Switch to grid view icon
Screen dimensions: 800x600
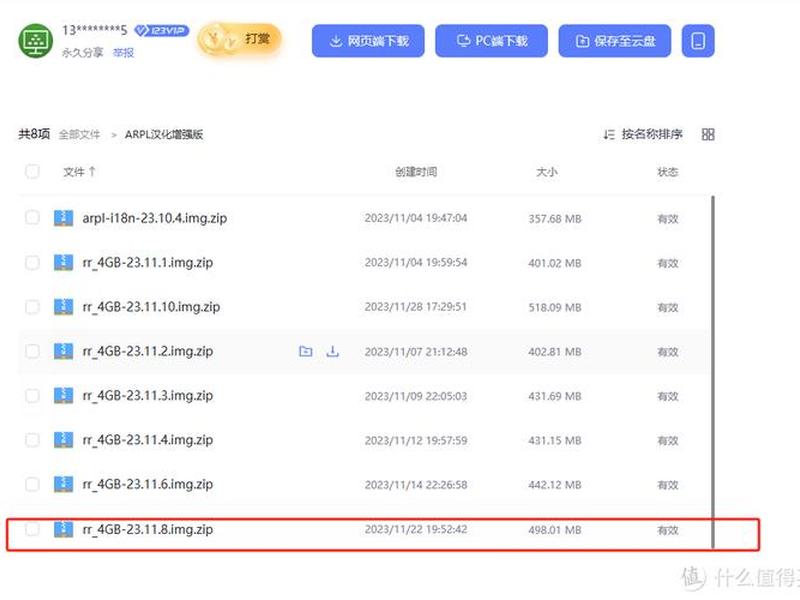click(708, 134)
